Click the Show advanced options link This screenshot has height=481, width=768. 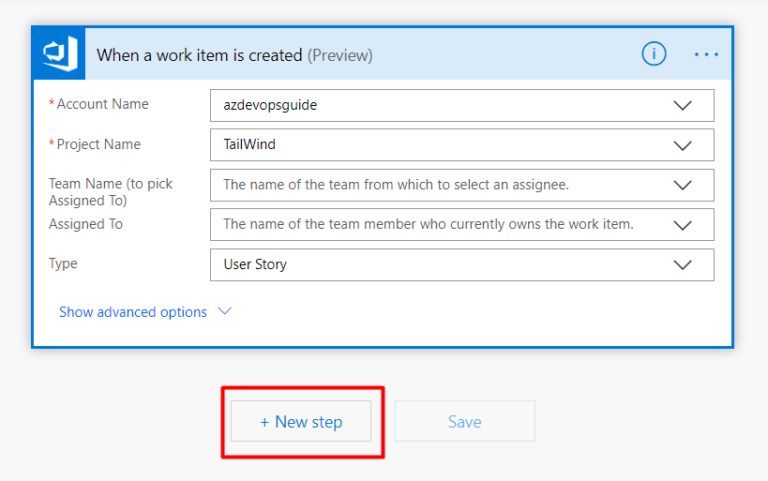coord(133,312)
